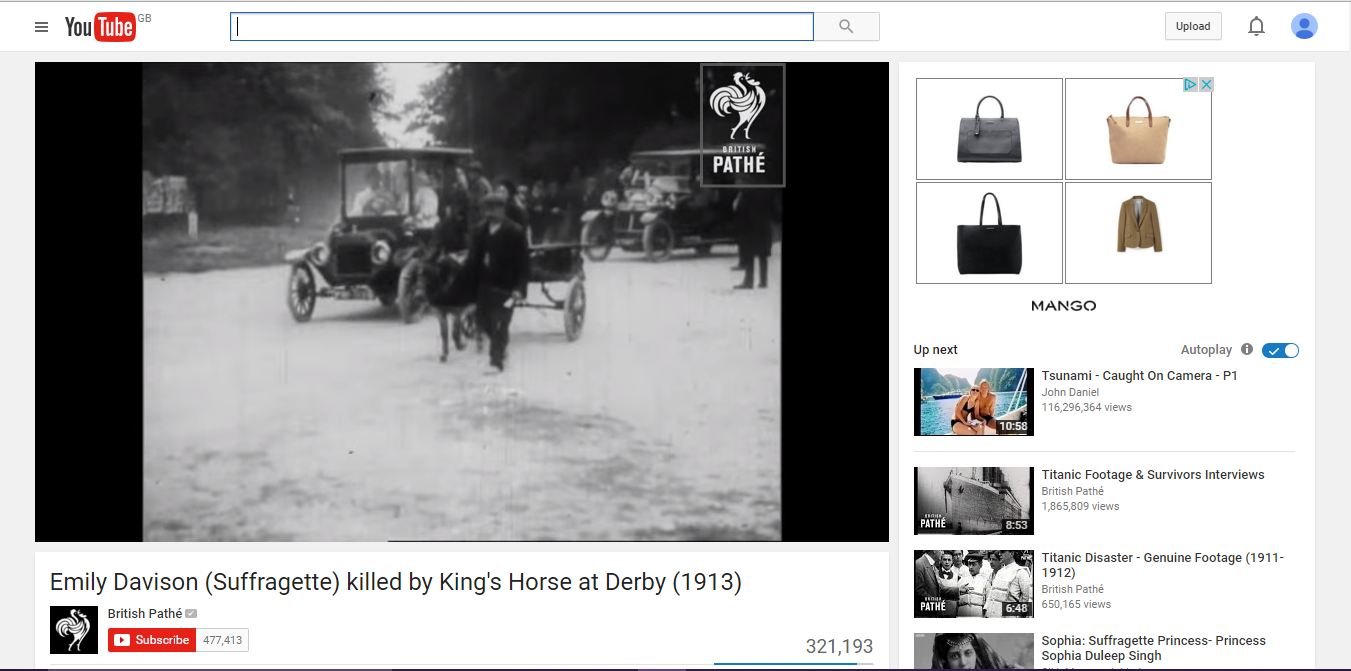
Task: Click the search magnifier button
Action: 846,26
